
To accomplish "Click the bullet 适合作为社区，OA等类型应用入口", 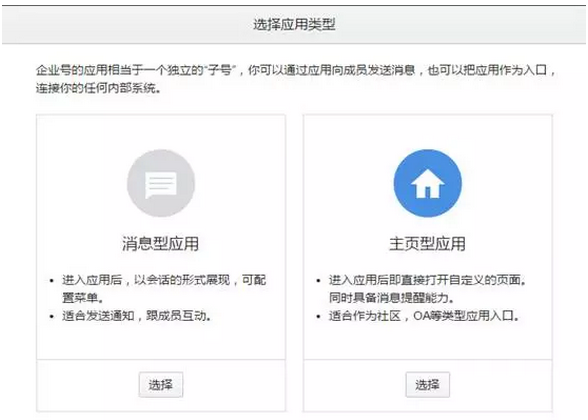I will (x=424, y=316).
